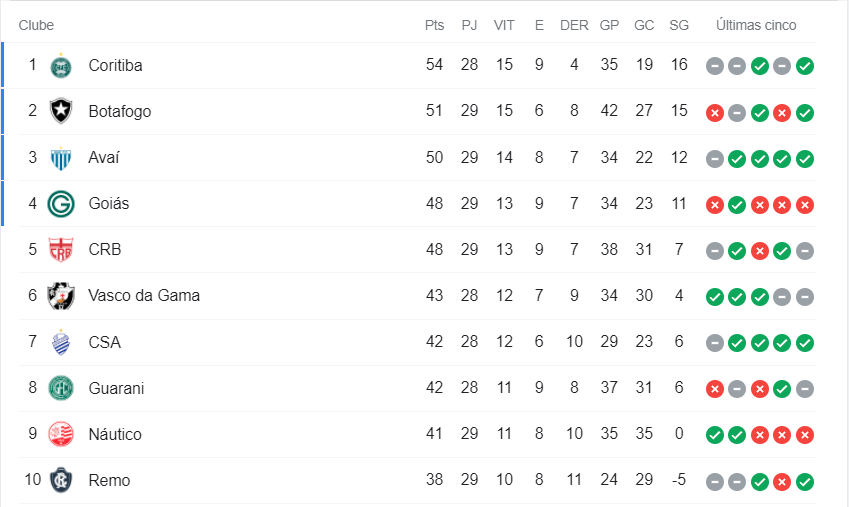This screenshot has height=507, width=849.
Task: Click Botafogo's first red loss result icon
Action: click(714, 112)
